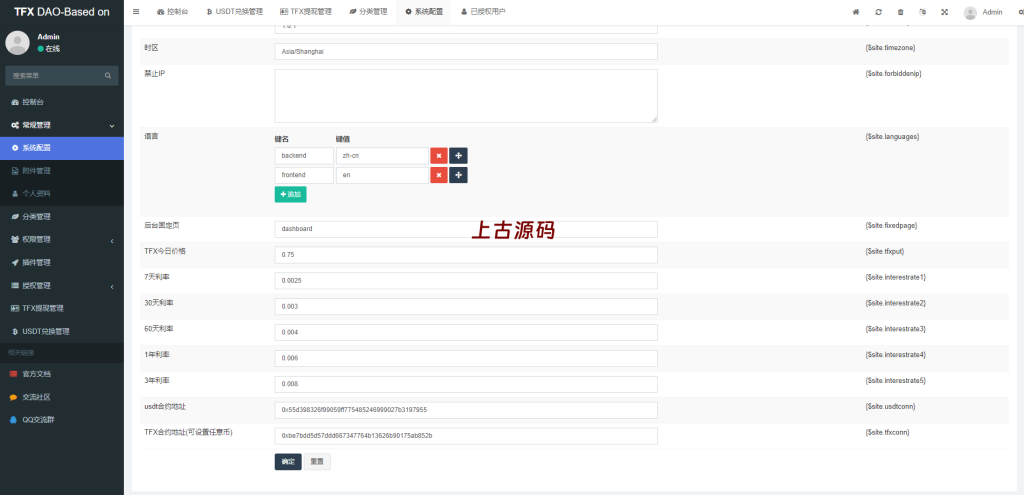Click the frontend key name field

click(x=304, y=176)
